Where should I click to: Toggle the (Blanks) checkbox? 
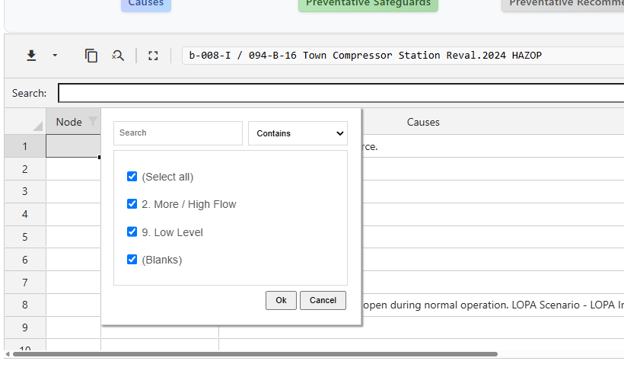pyautogui.click(x=132, y=260)
